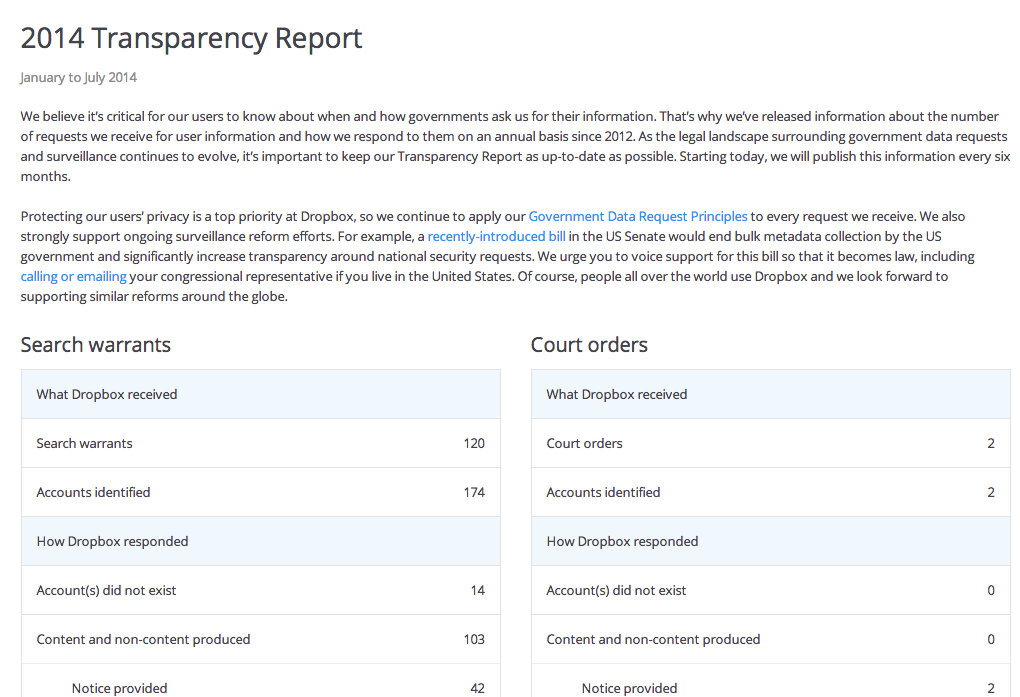Follow the calling or emailing link
This screenshot has width=1020, height=697.
pyautogui.click(x=74, y=277)
